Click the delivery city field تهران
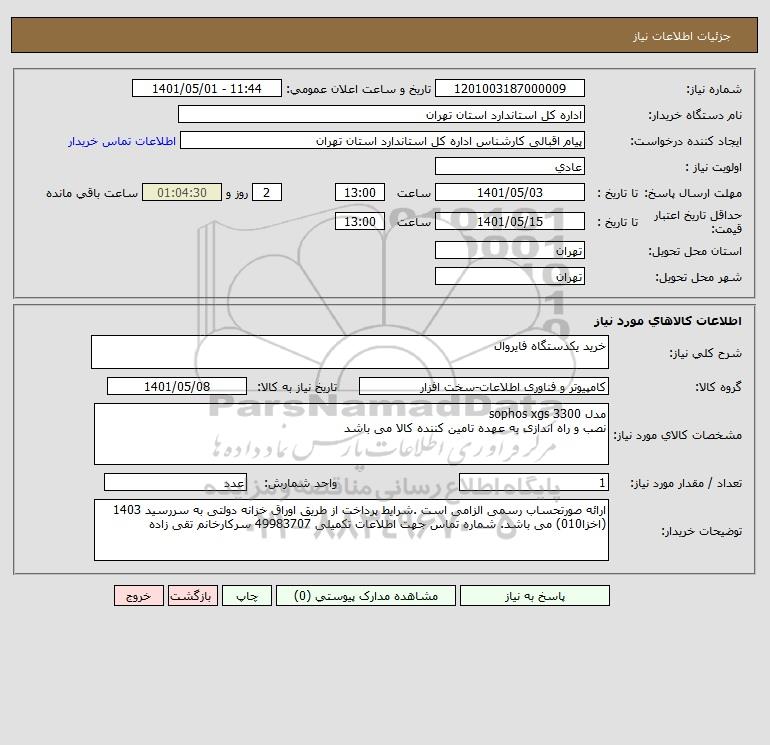The height and width of the screenshot is (745, 770). pyautogui.click(x=510, y=276)
